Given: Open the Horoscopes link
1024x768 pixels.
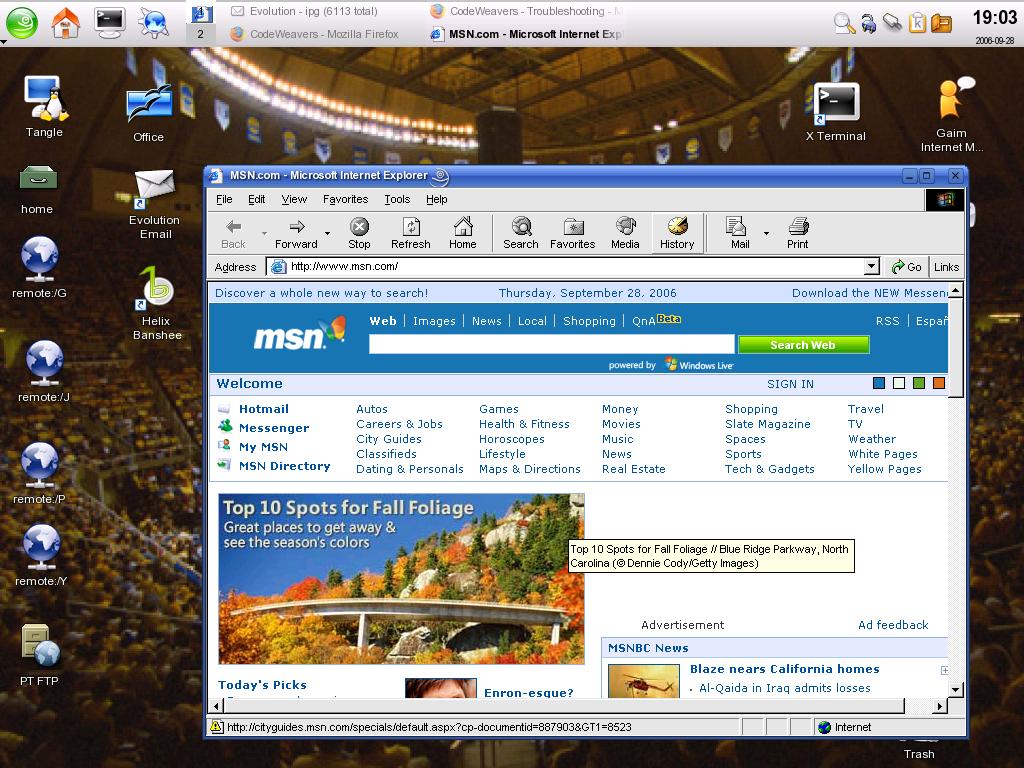Looking at the screenshot, I should 512,439.
